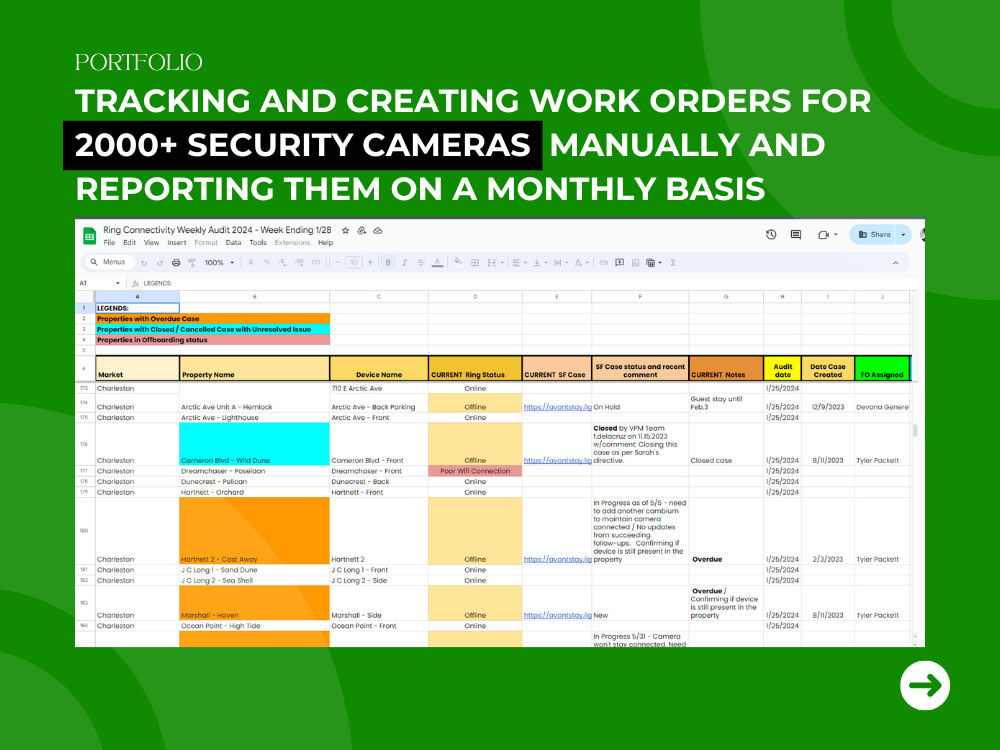Select the 'CURRENT Ring Status' header cell
This screenshot has width=1000, height=750.
pos(475,369)
